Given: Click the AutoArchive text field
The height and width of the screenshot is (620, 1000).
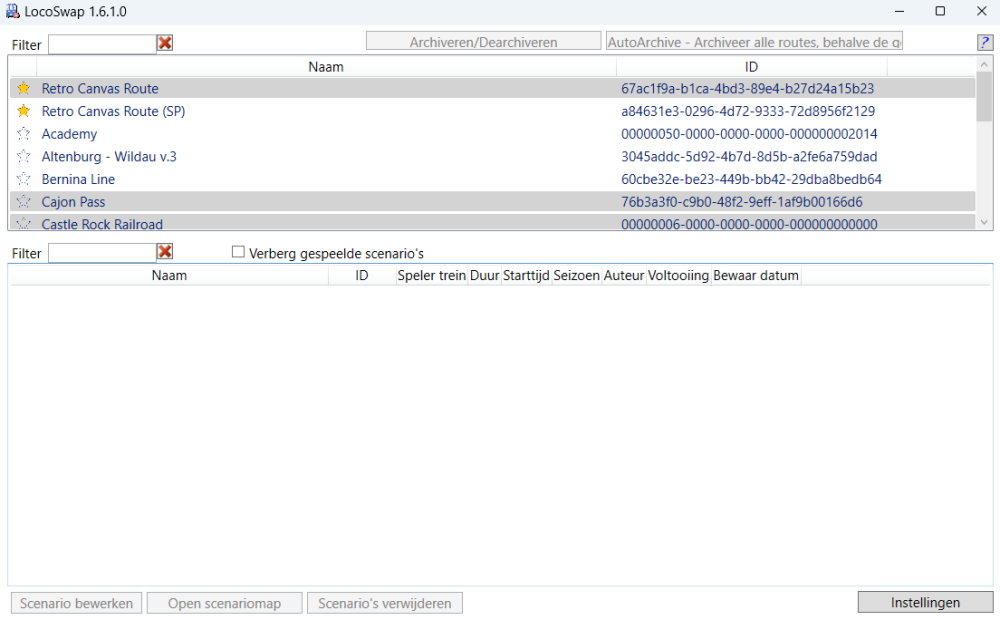Looking at the screenshot, I should tap(754, 42).
